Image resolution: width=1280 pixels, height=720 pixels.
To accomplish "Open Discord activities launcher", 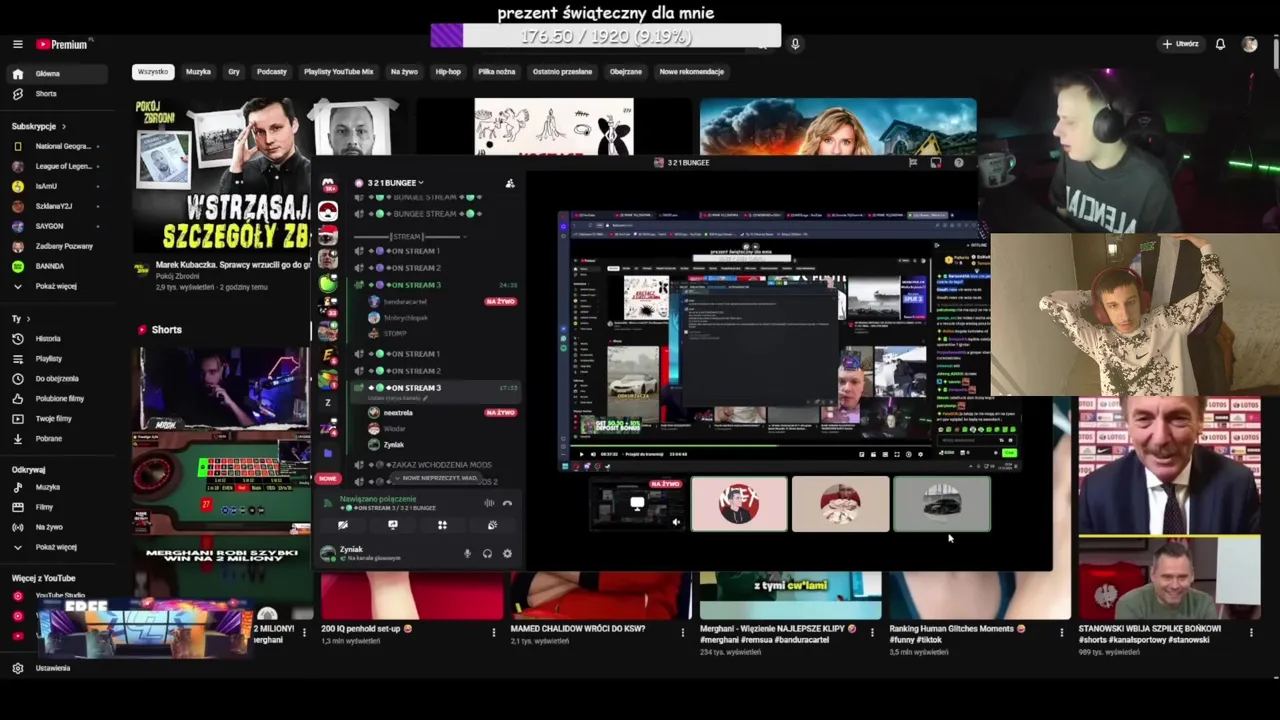I will coord(442,525).
